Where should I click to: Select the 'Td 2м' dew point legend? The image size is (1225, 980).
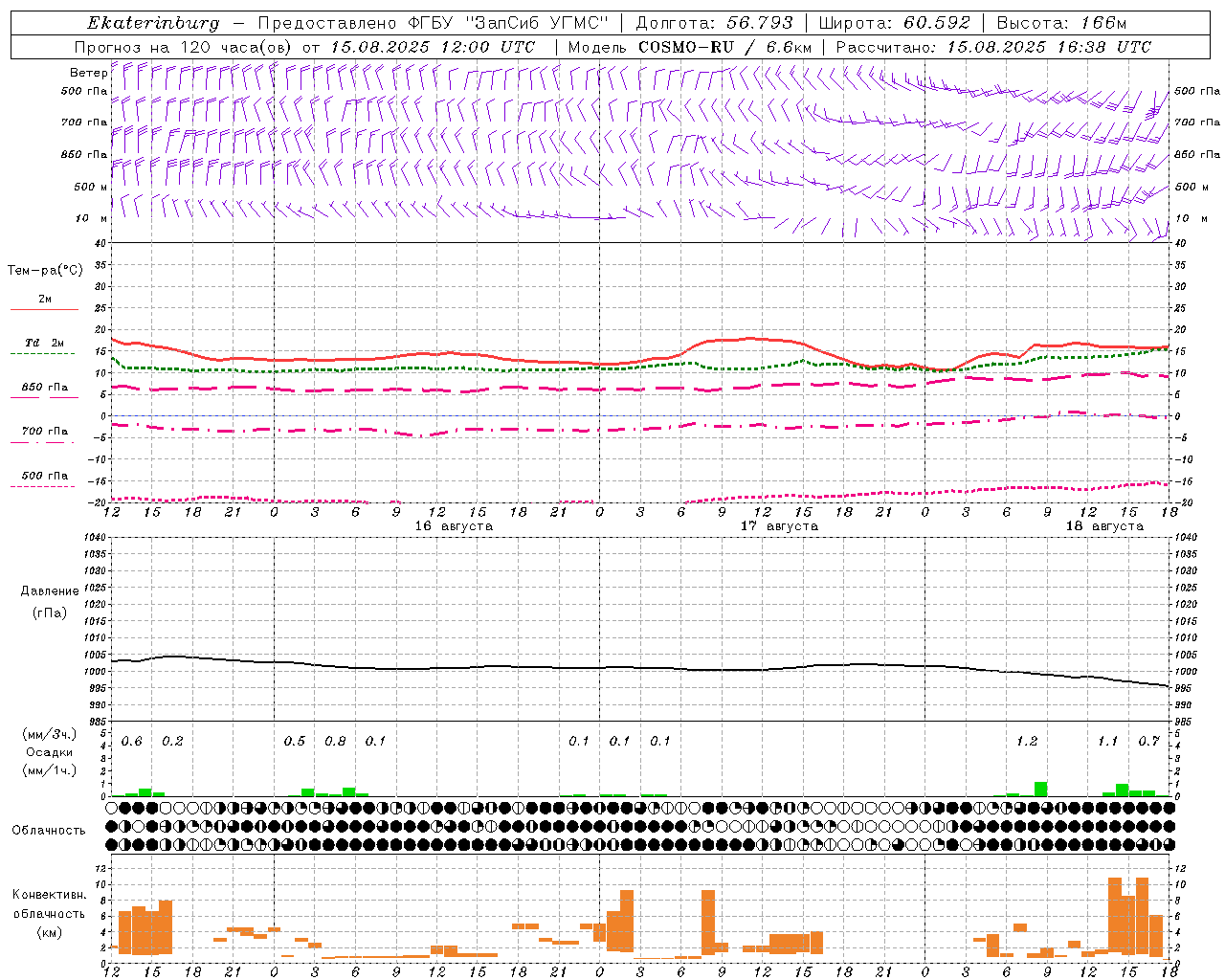(x=45, y=343)
